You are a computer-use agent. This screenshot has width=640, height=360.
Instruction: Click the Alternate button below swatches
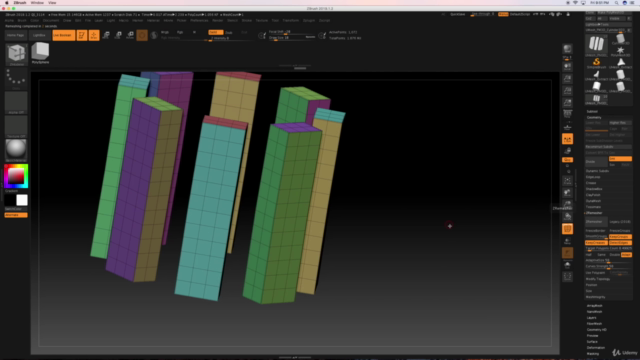[16, 215]
